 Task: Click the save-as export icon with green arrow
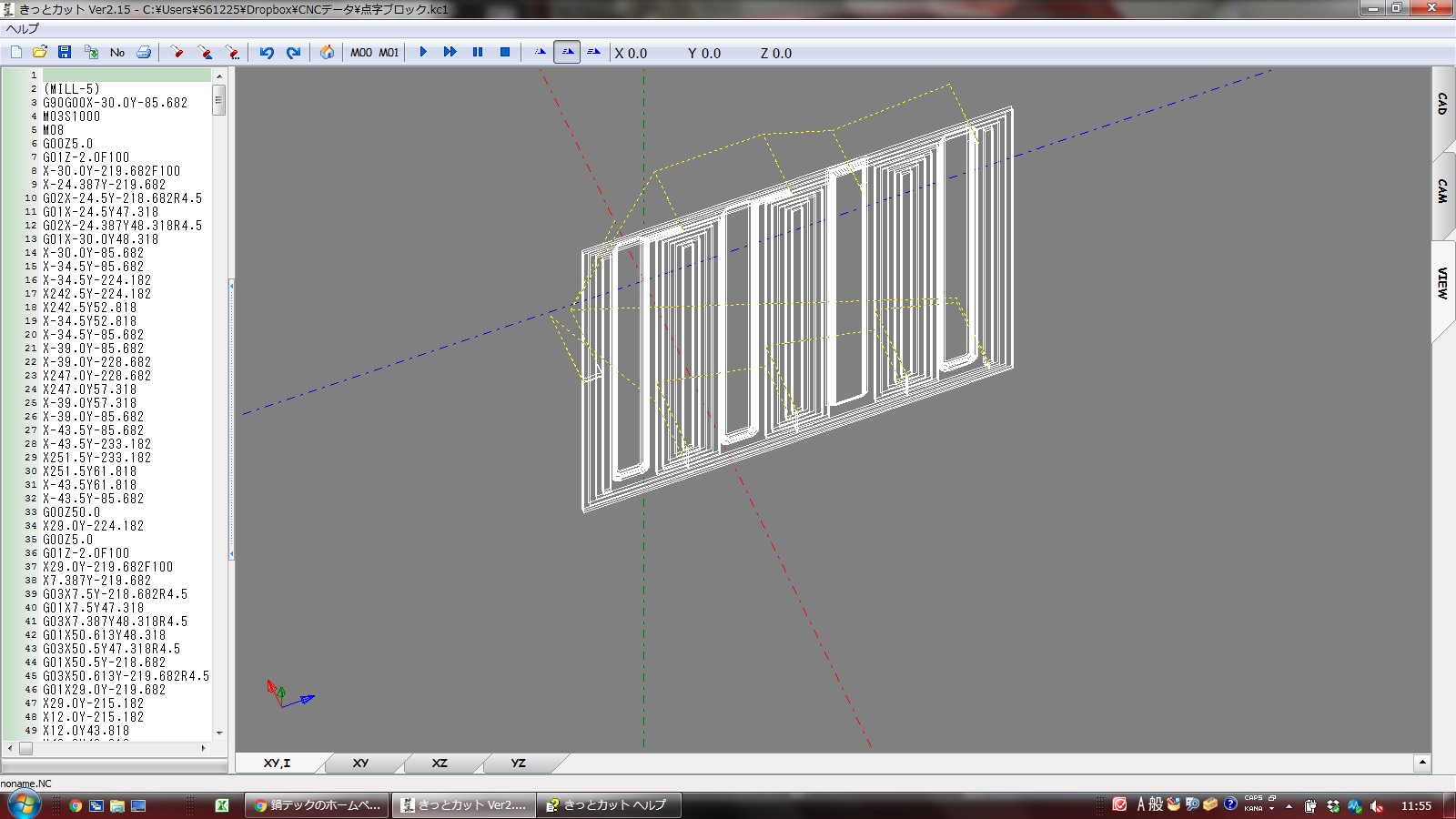click(x=91, y=53)
